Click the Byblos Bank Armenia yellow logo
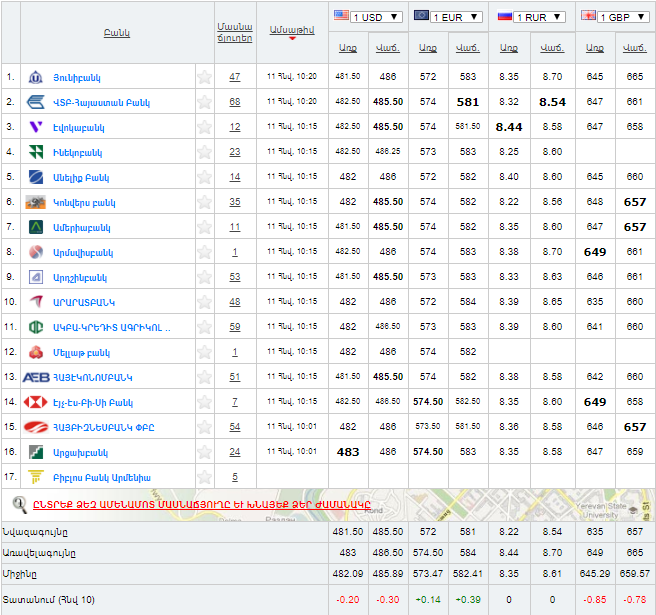 coord(36,477)
